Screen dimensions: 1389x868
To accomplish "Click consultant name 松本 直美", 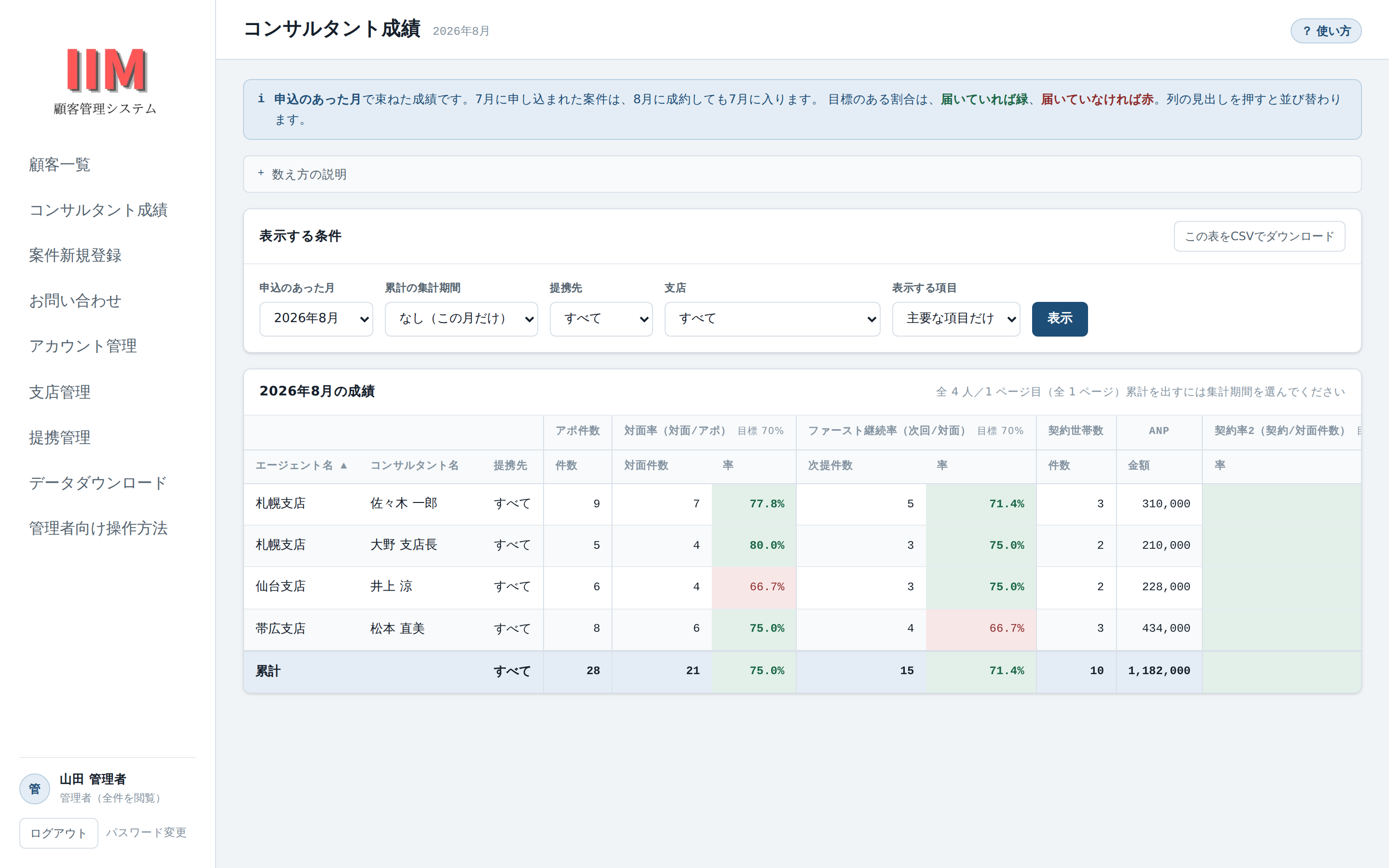I will click(x=398, y=628).
